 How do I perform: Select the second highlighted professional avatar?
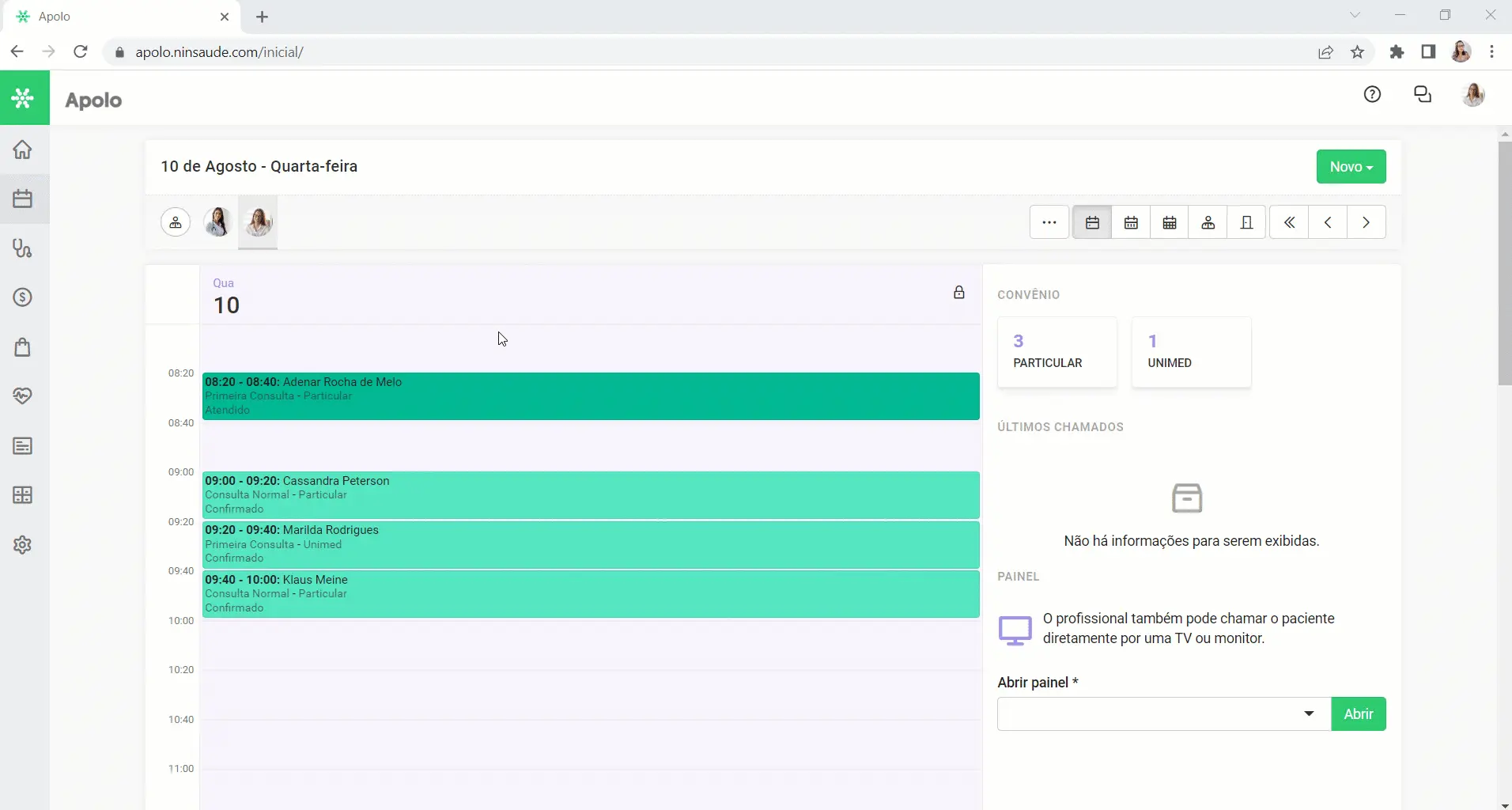tap(258, 222)
